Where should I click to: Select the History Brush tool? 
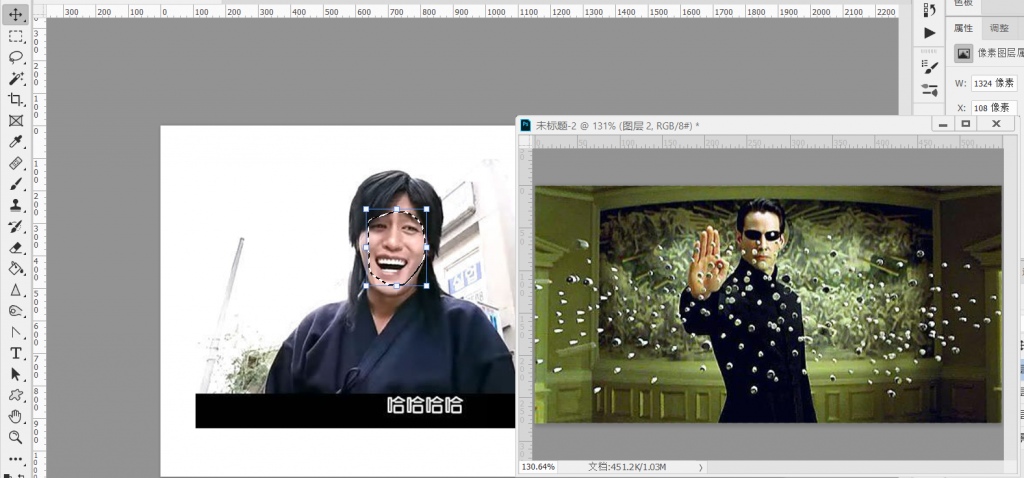click(16, 226)
